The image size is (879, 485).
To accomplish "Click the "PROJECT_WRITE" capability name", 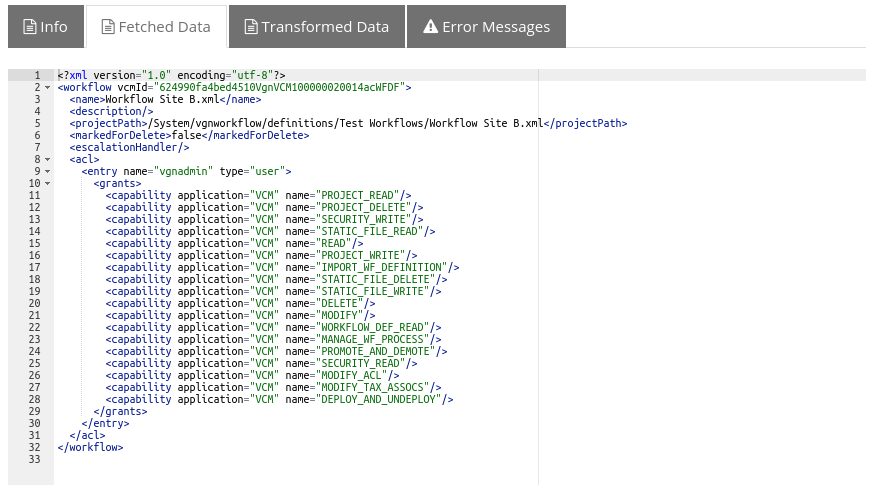I will click(360, 255).
